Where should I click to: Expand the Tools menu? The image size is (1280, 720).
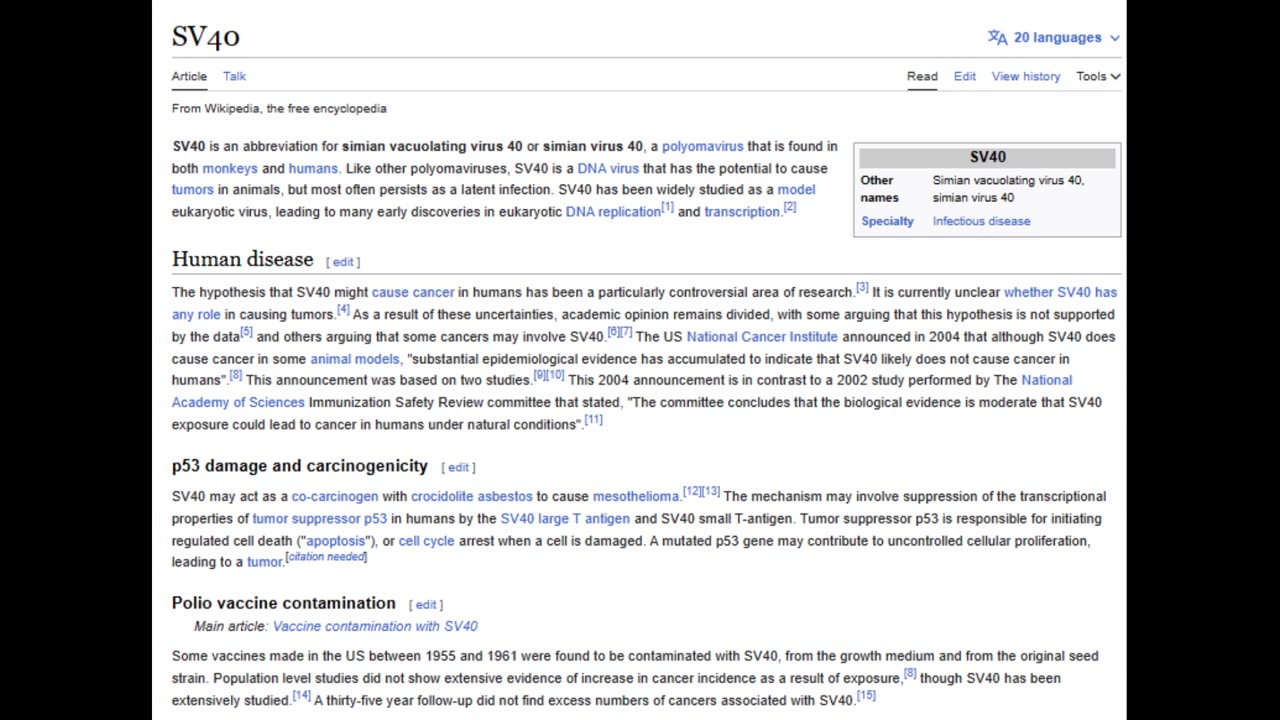(x=1098, y=76)
